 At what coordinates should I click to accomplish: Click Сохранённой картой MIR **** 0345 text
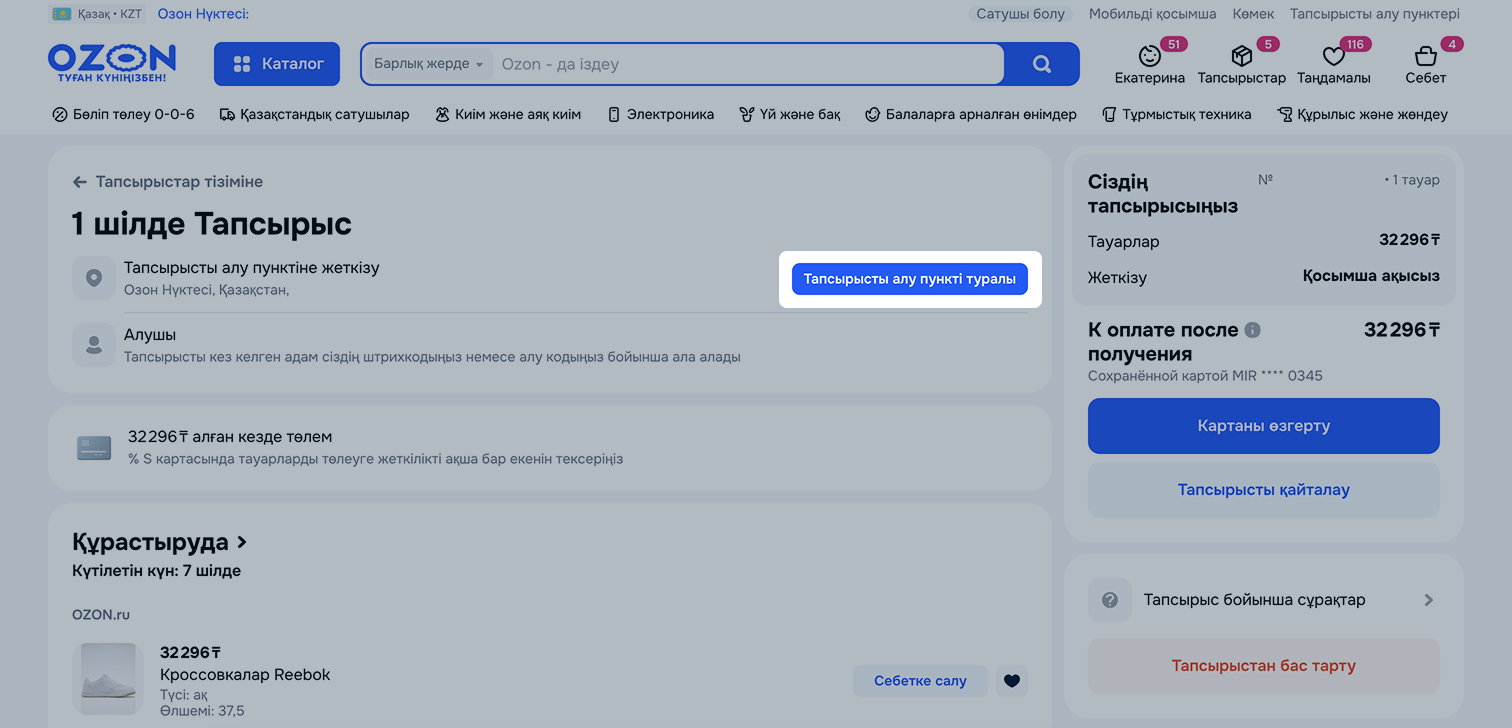coord(1205,376)
